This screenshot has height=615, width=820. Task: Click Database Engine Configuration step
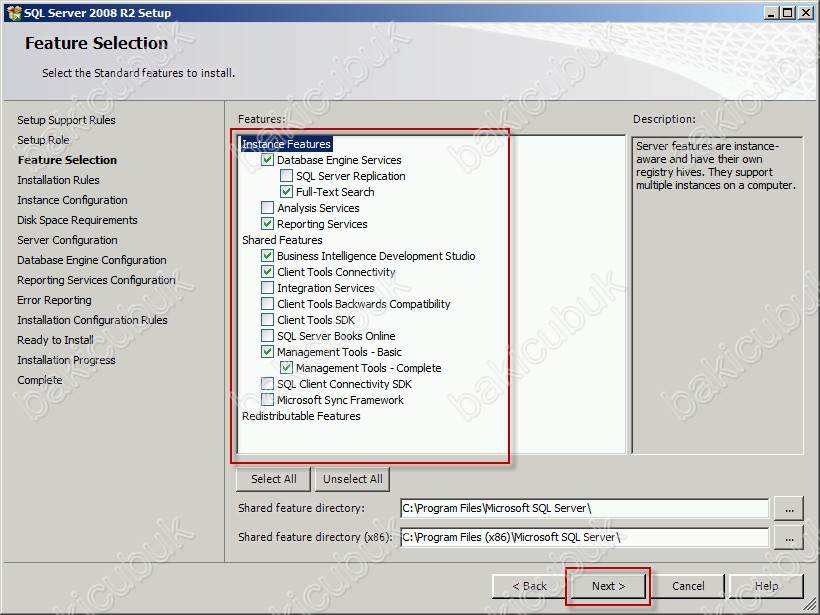[92, 260]
